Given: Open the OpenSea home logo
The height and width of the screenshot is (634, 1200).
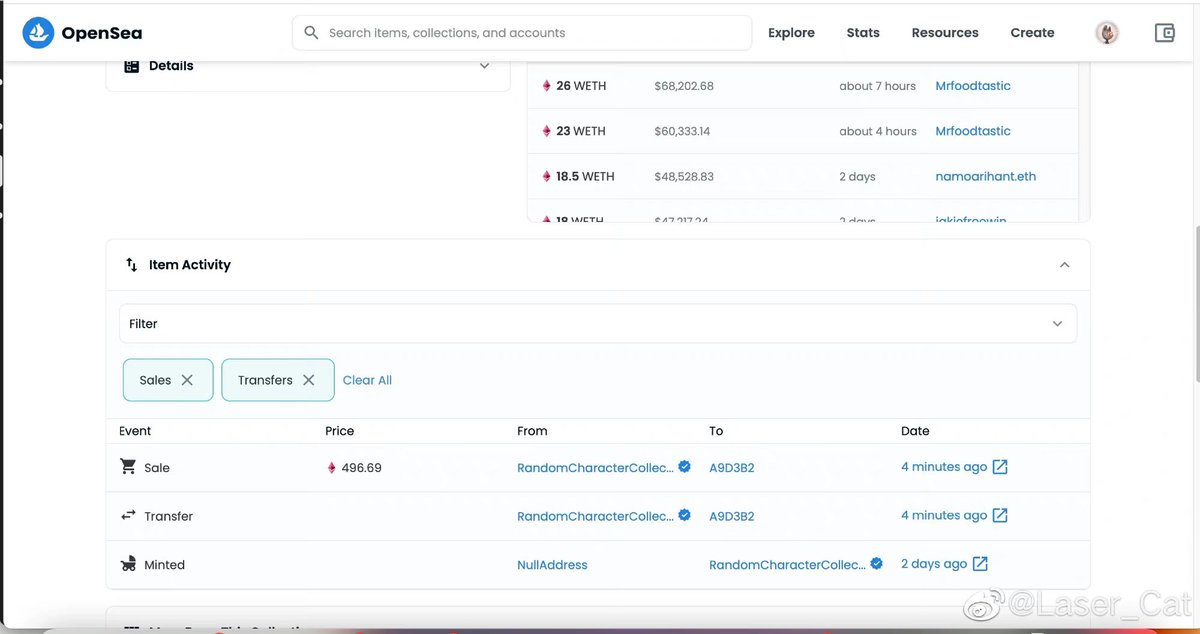Looking at the screenshot, I should click(82, 33).
